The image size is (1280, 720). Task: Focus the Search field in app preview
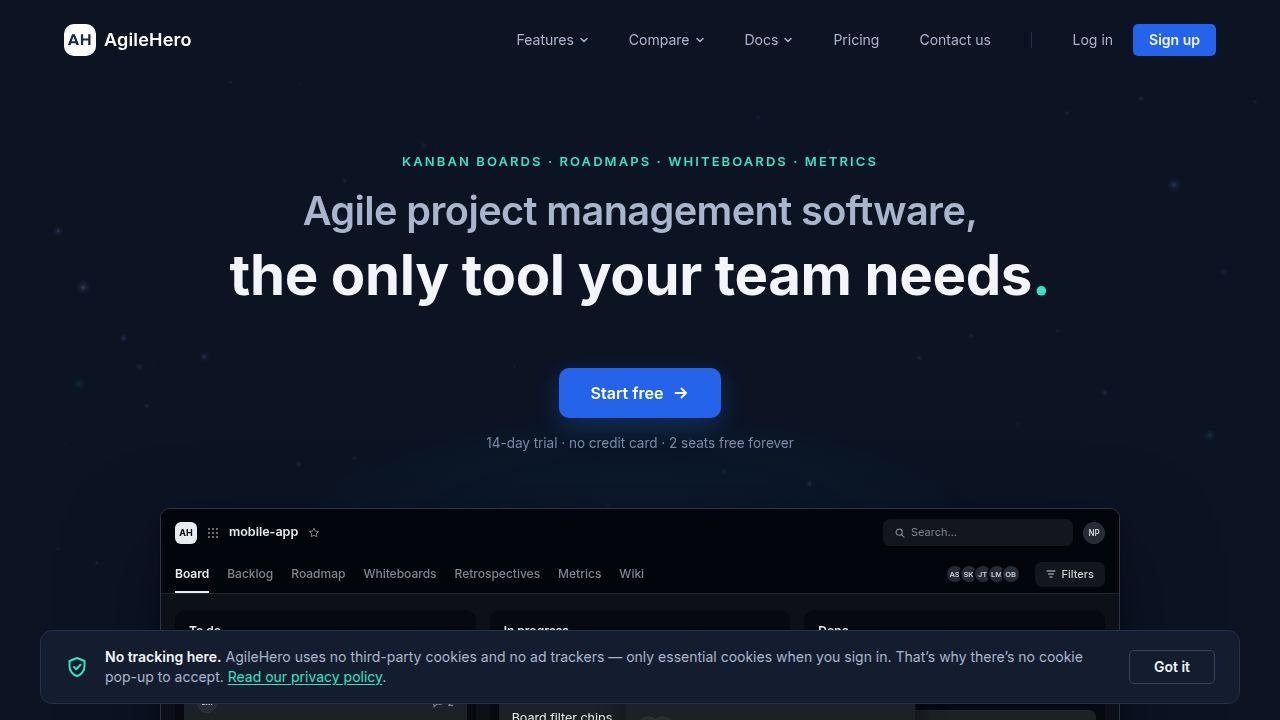click(x=978, y=533)
